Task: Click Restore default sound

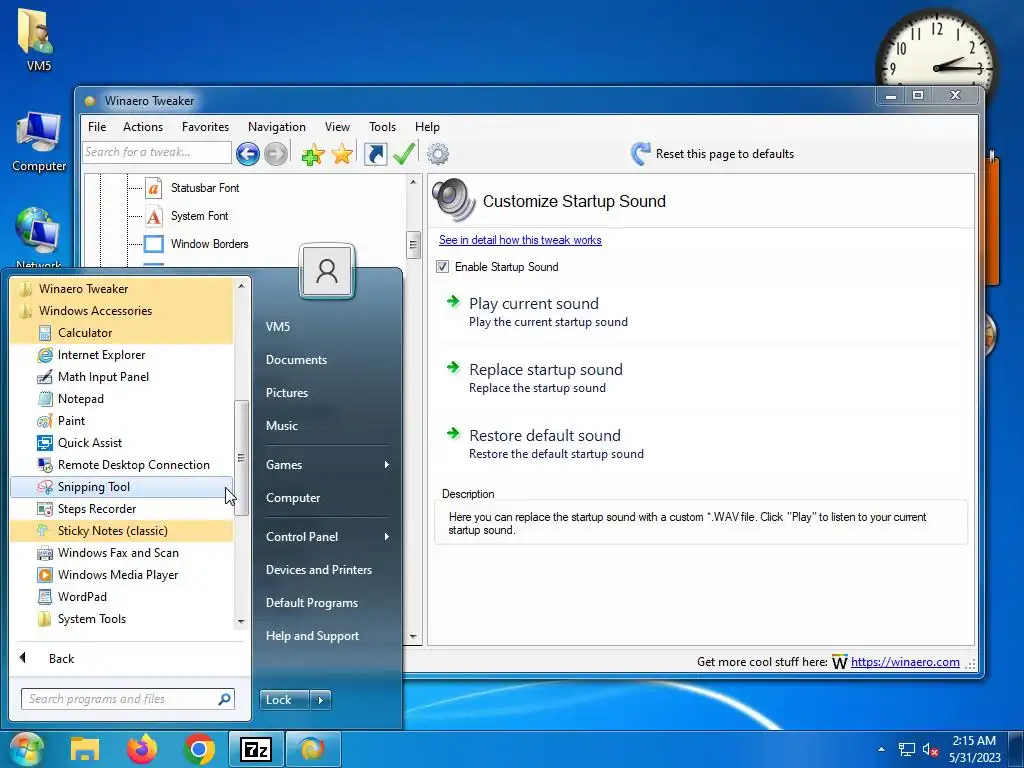Action: 545,436
